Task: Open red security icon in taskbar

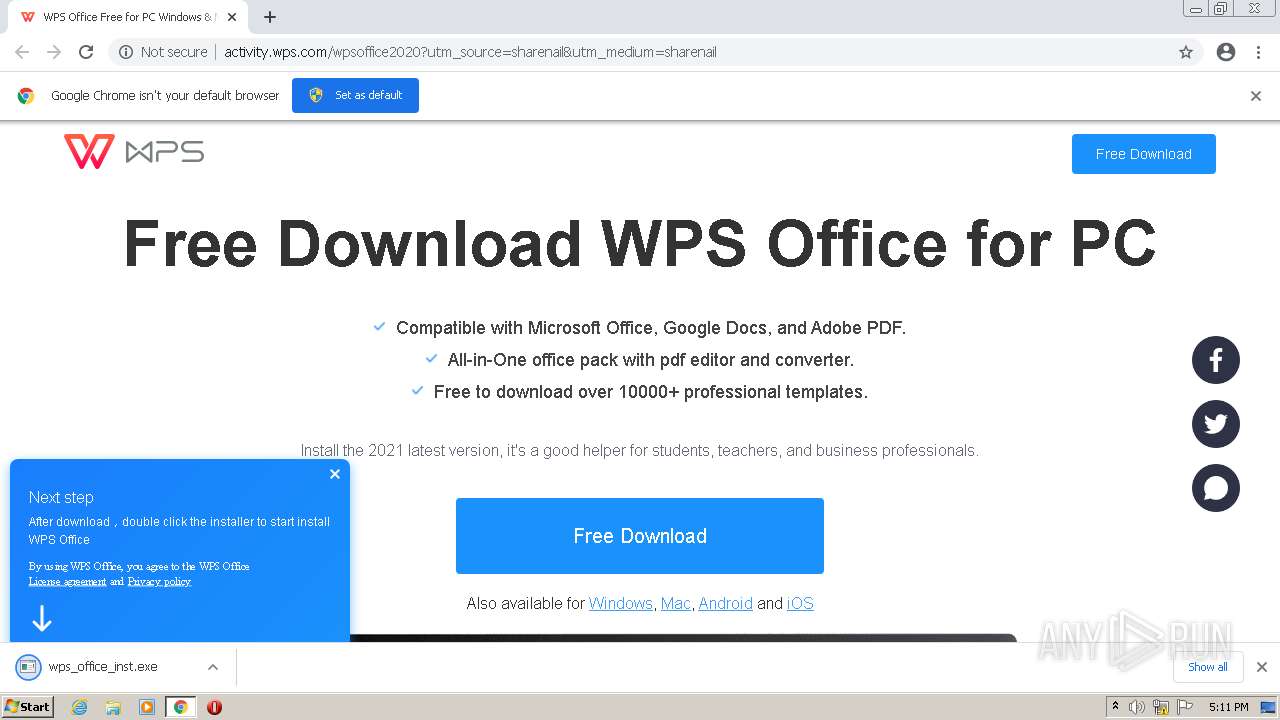Action: pos(214,707)
